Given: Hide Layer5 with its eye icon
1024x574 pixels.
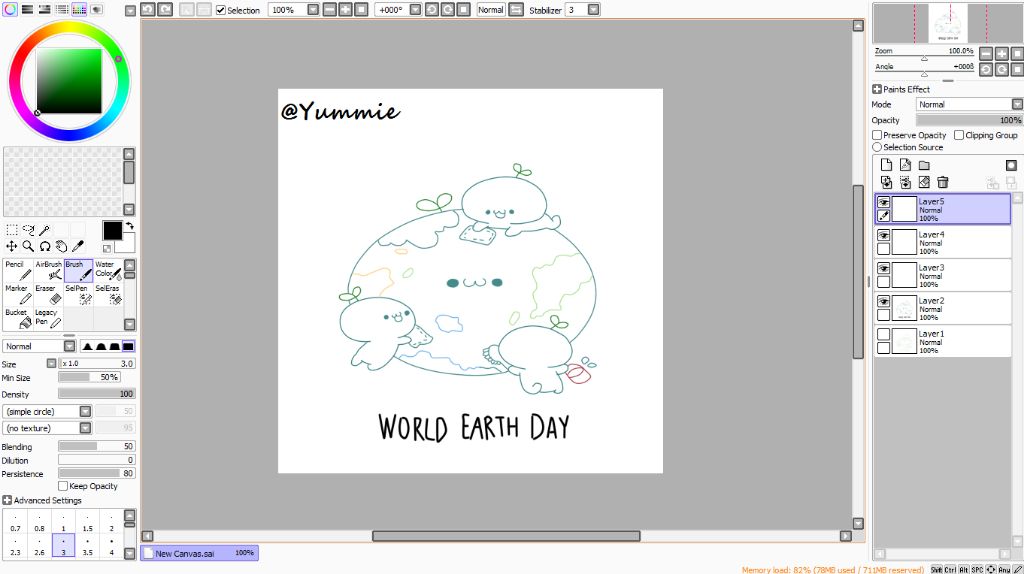Looking at the screenshot, I should (884, 202).
